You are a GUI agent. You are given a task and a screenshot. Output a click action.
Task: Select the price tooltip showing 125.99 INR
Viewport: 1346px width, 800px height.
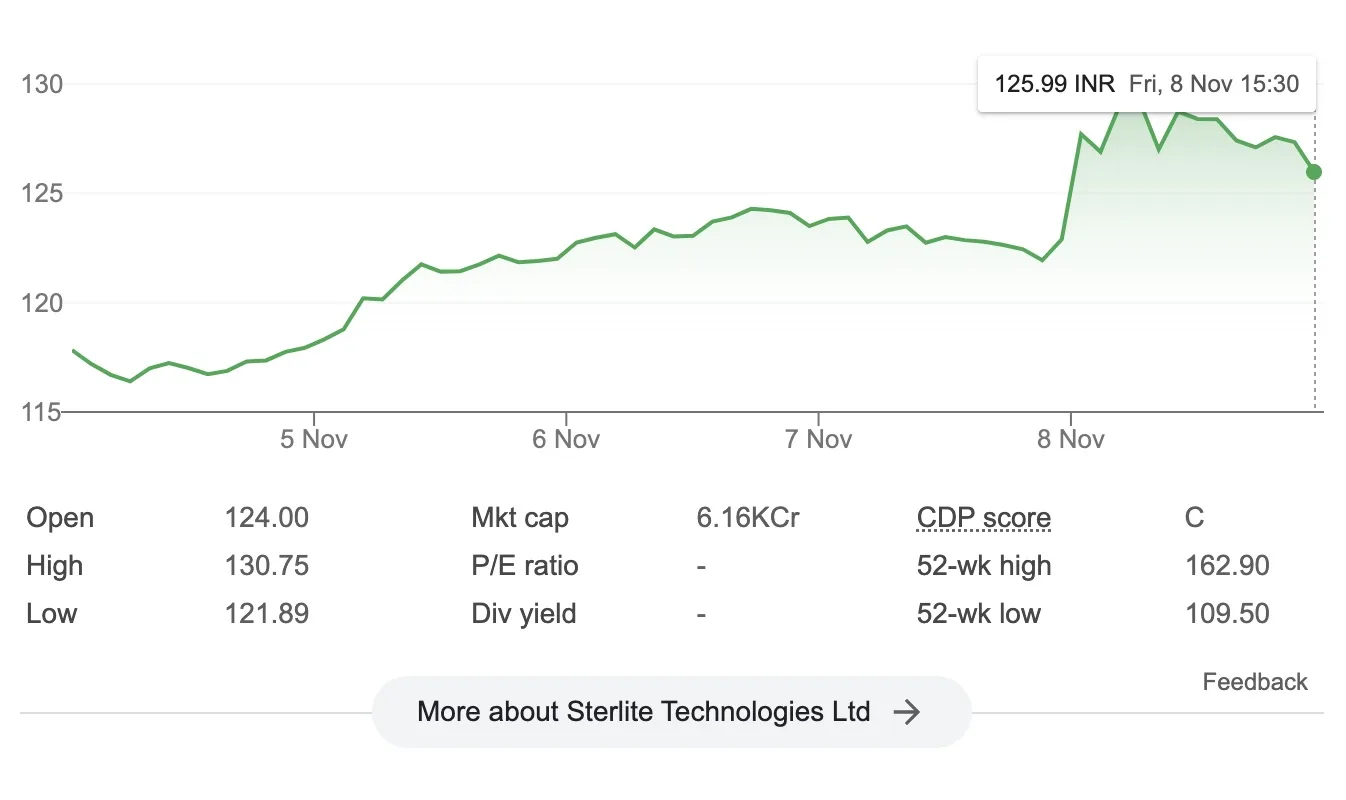coord(1146,84)
